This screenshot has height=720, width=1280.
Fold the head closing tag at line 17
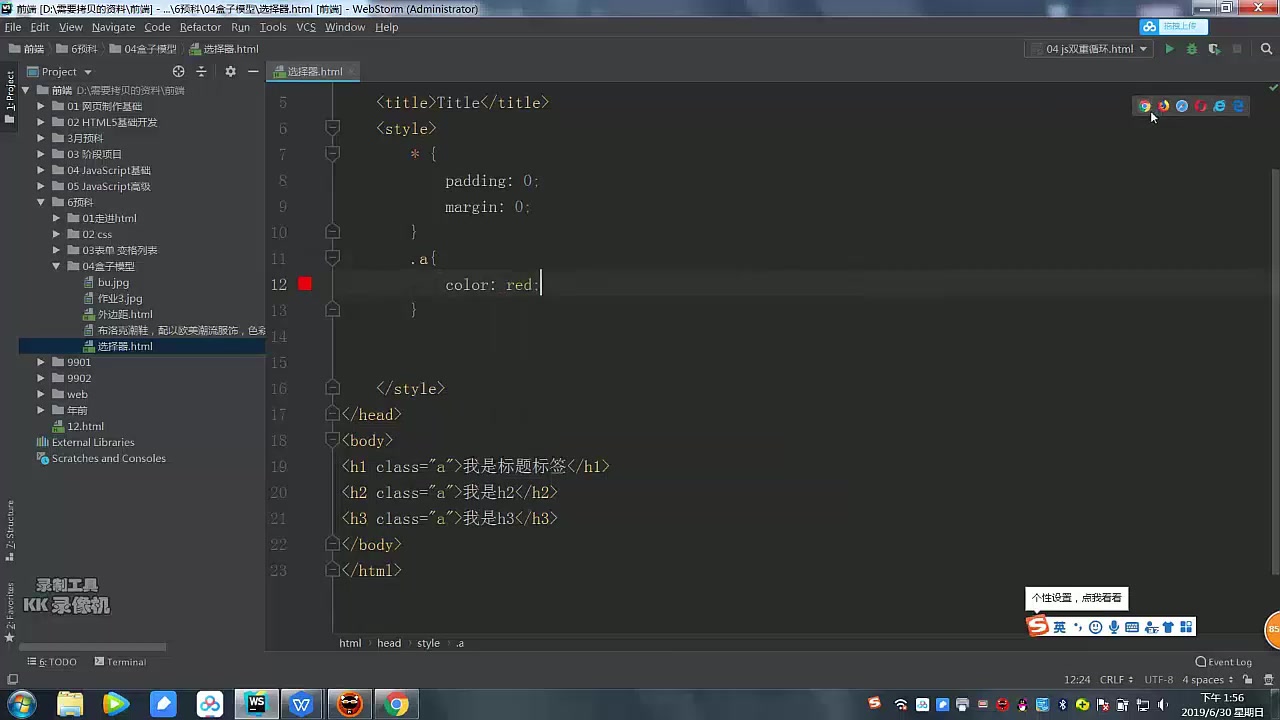[x=332, y=414]
